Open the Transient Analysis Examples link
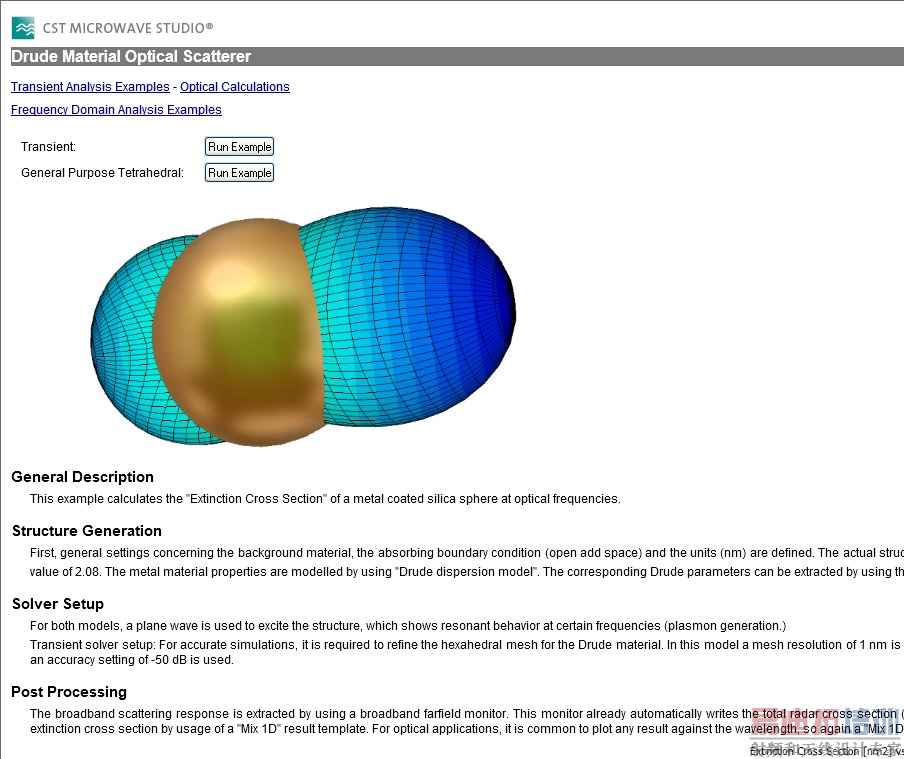The width and height of the screenshot is (904, 759). 90,87
